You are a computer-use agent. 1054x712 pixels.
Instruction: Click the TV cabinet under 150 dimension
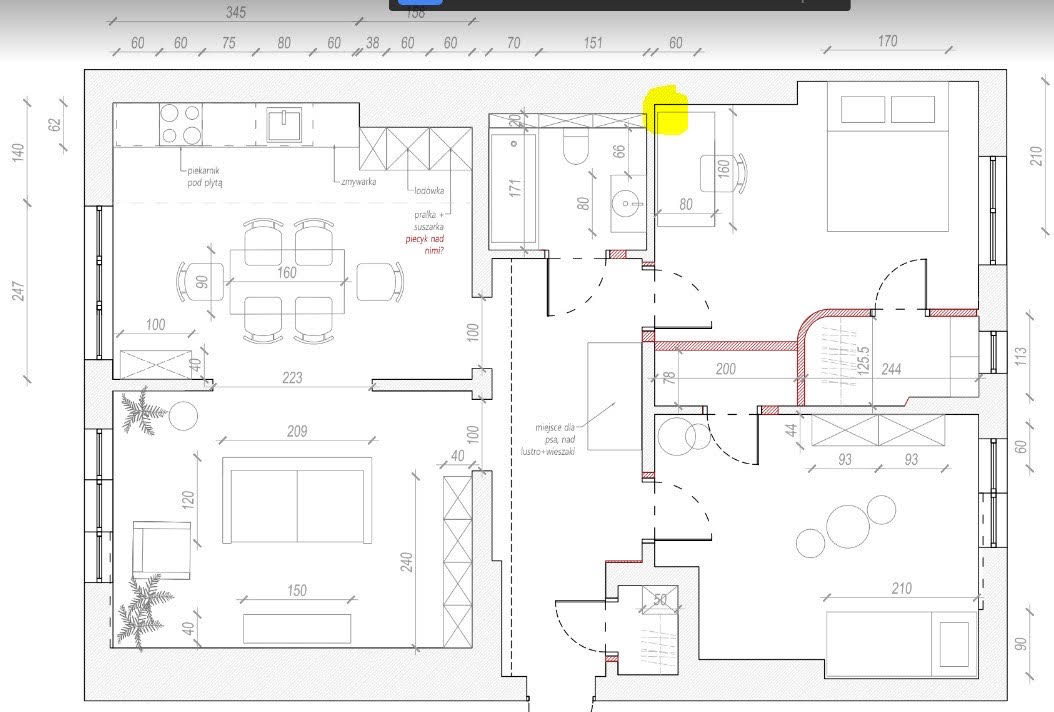tap(297, 628)
